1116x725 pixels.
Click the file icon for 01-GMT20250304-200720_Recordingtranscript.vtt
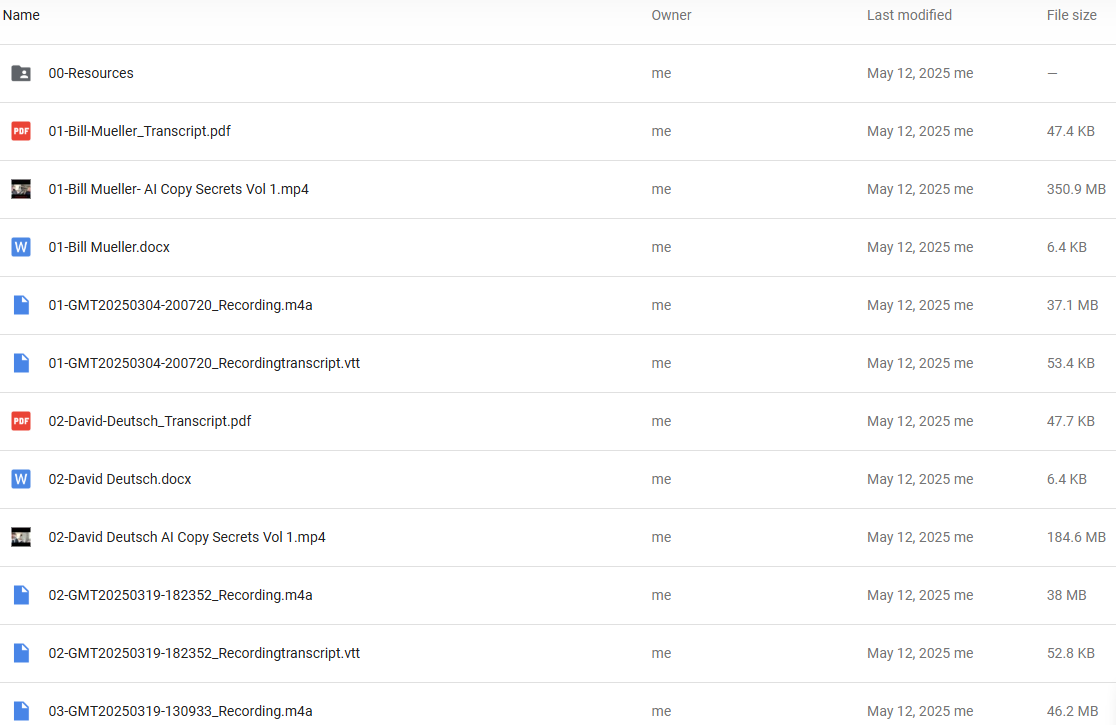21,363
